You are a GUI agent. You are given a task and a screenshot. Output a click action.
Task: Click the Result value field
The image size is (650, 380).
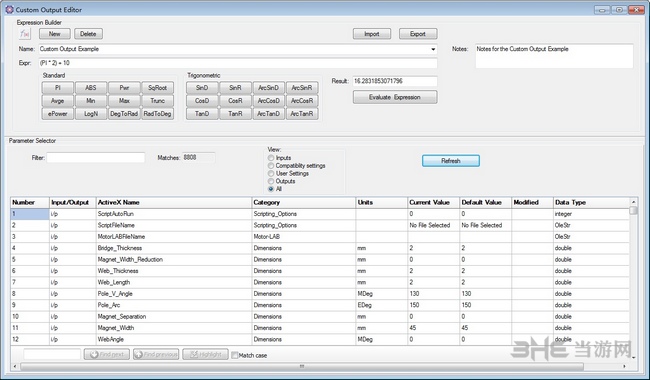tap(394, 81)
